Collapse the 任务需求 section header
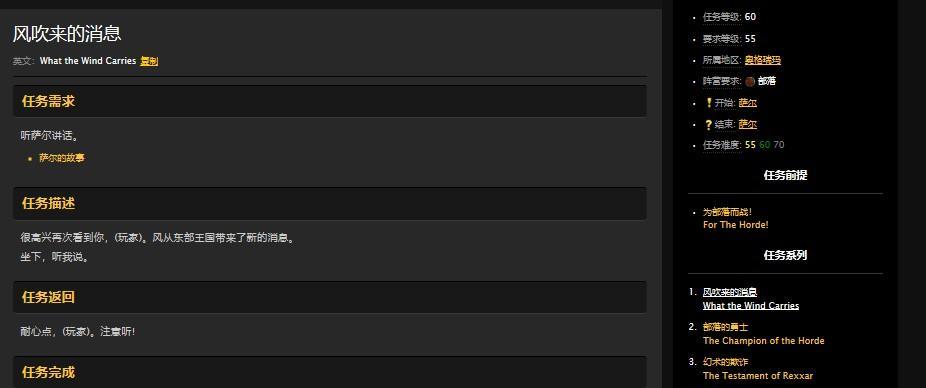The image size is (926, 388). click(330, 101)
